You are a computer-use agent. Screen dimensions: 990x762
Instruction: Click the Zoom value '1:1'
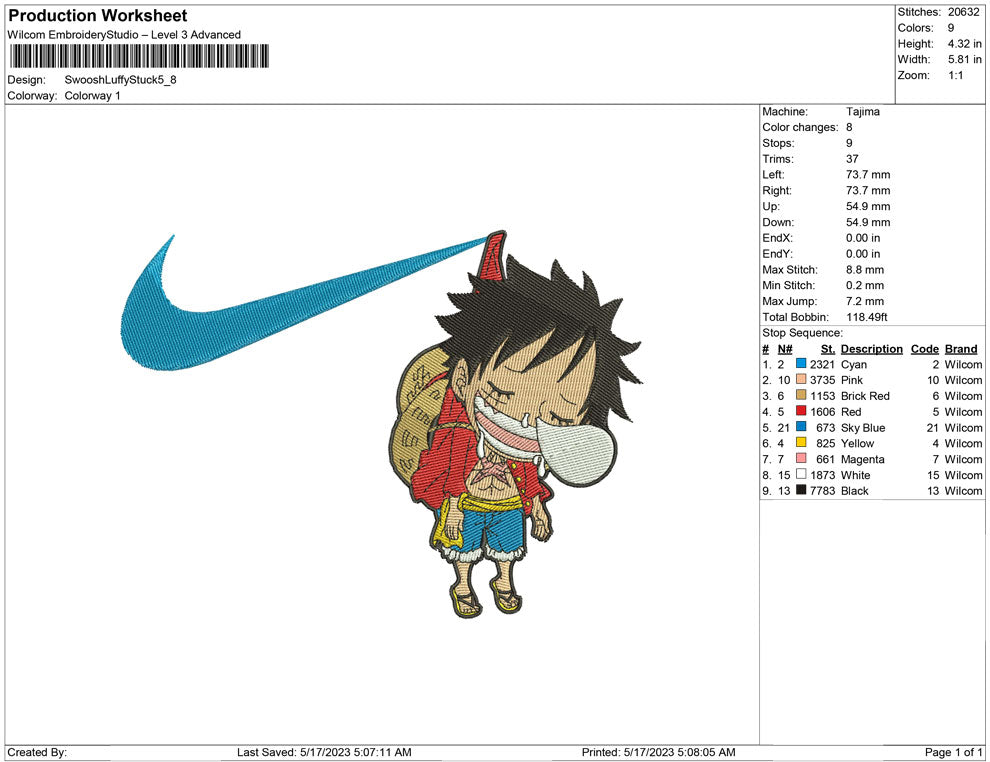[x=955, y=75]
